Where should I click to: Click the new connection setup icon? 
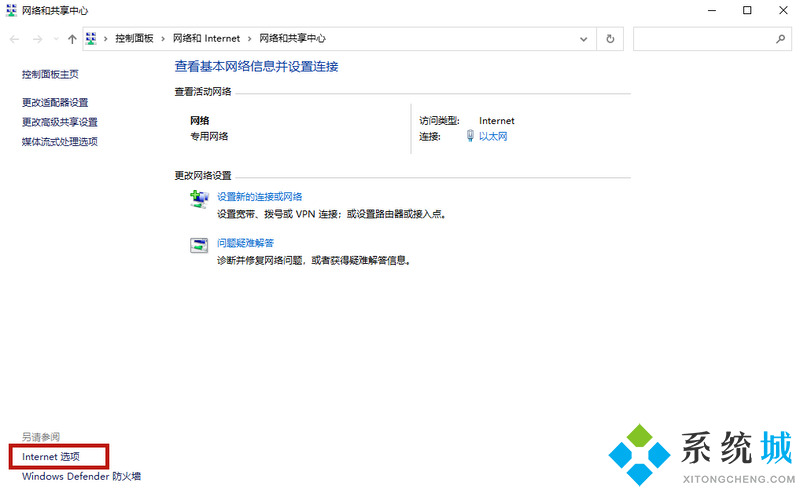199,198
